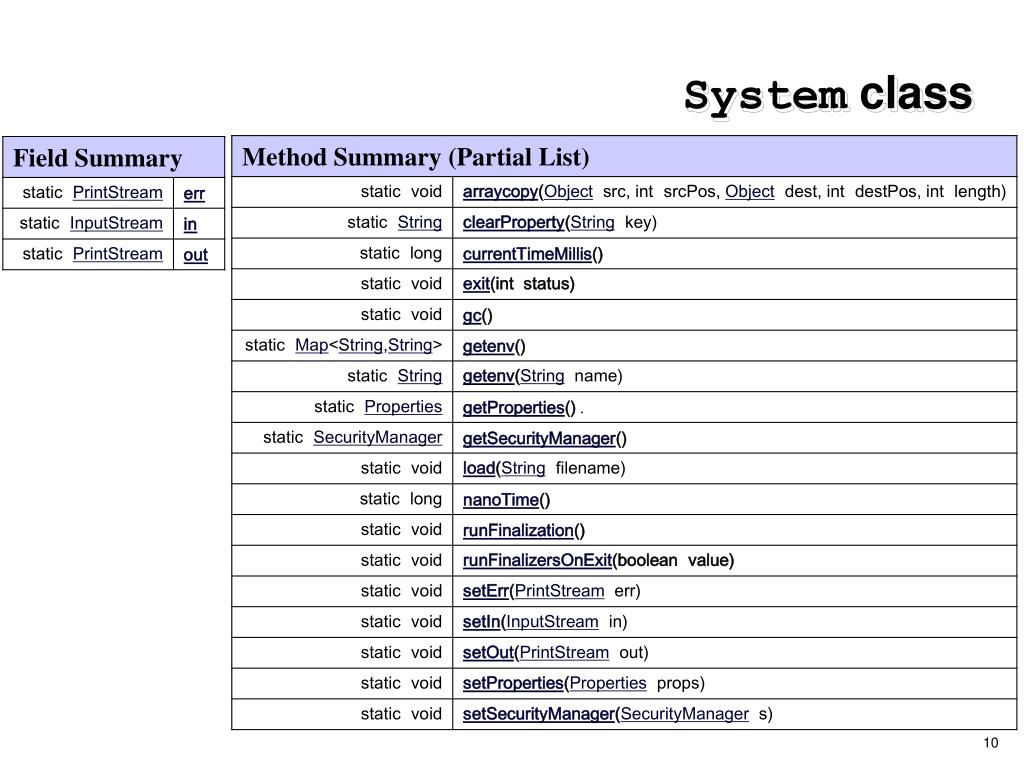The width and height of the screenshot is (1024, 768).
Task: Click SecurityManager return type link
Action: coord(377,438)
